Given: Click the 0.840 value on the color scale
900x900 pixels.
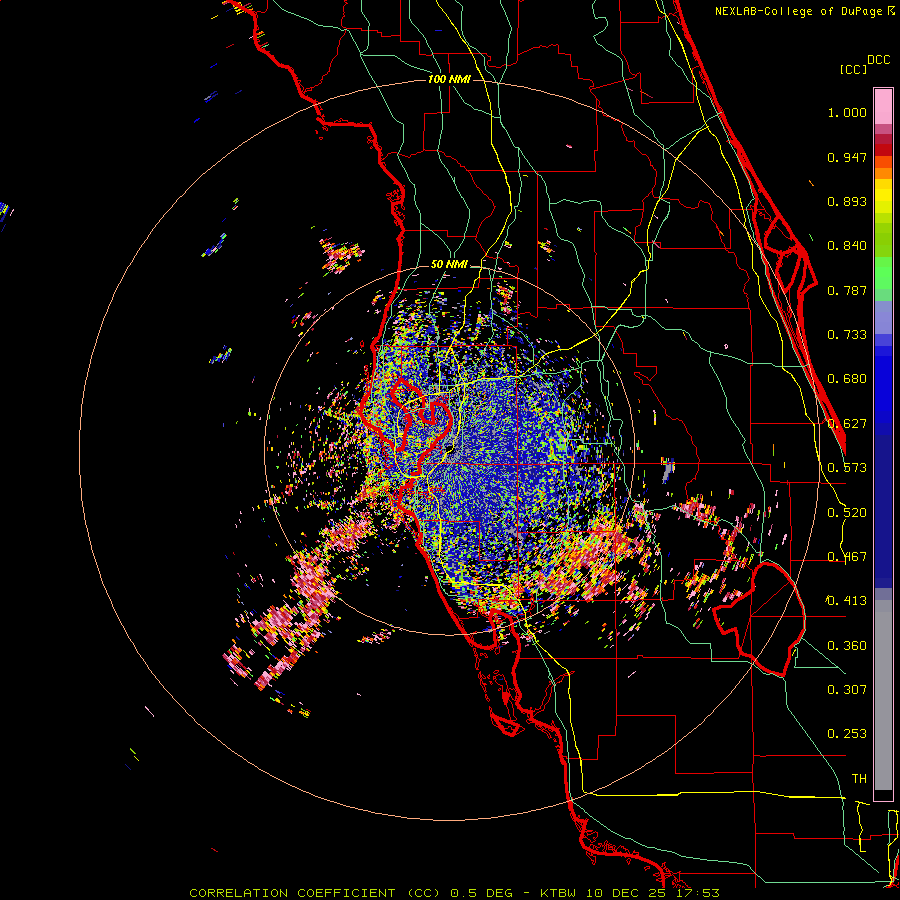Looking at the screenshot, I should point(847,246).
